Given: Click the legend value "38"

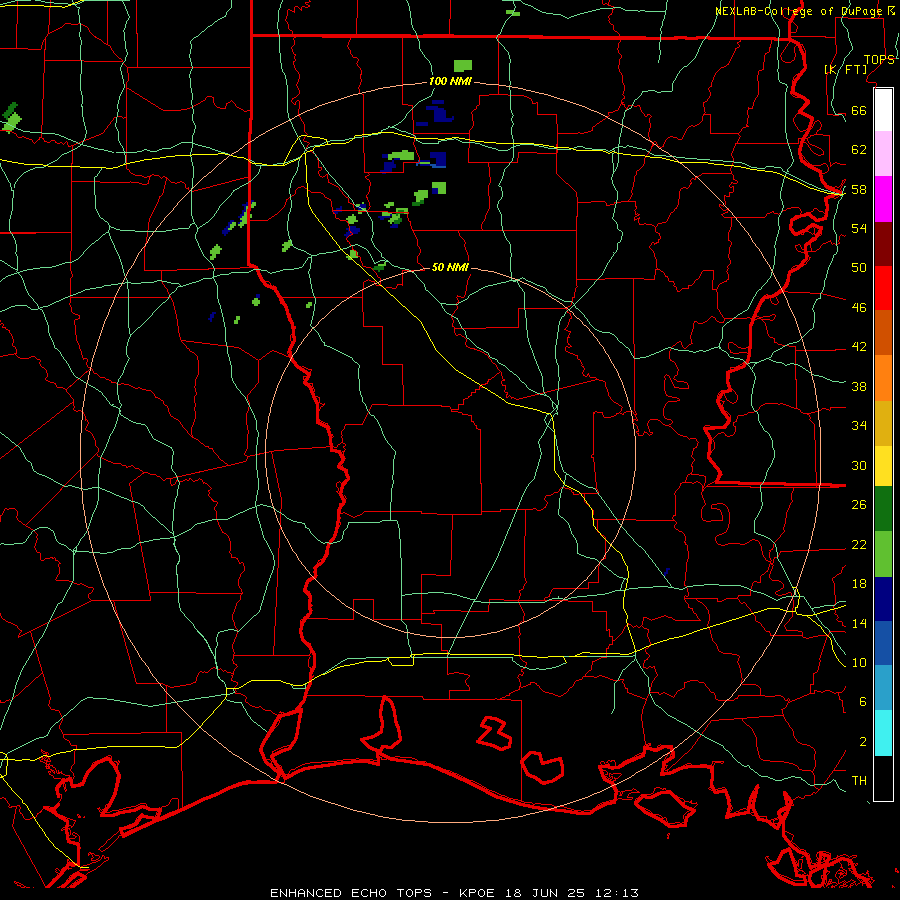Looking at the screenshot, I should click(x=859, y=386).
